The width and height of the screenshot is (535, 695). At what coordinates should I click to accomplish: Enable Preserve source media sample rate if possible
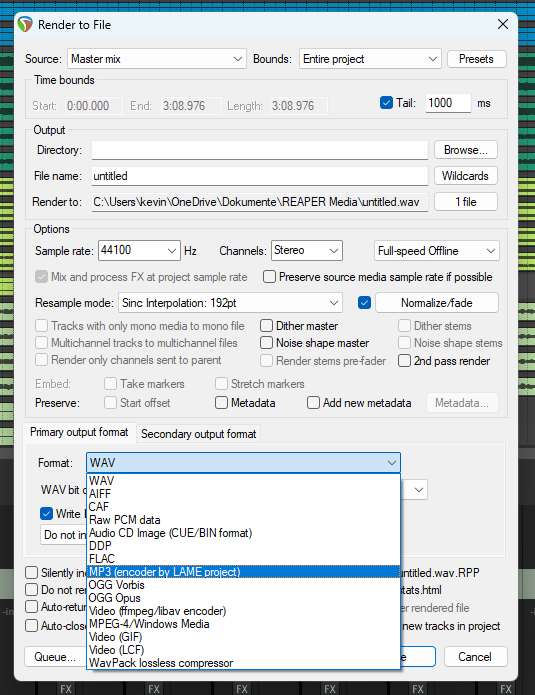[x=269, y=277]
